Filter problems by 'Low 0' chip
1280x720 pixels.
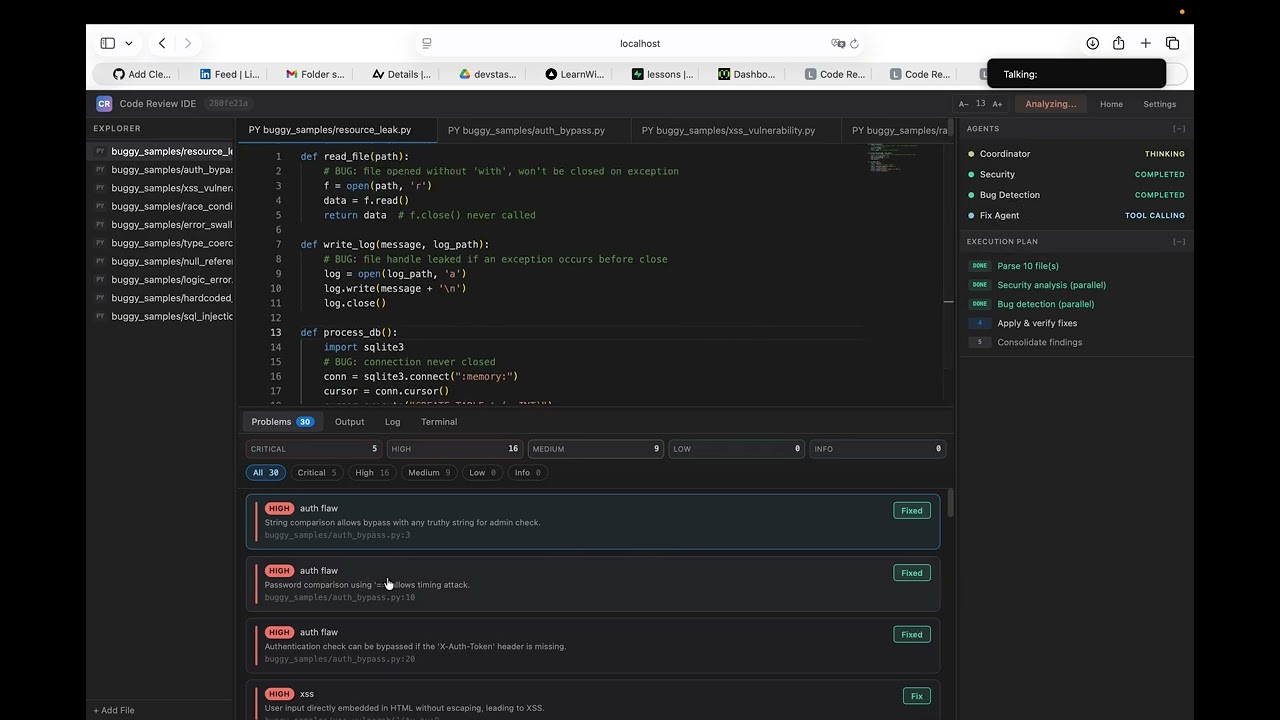click(483, 473)
